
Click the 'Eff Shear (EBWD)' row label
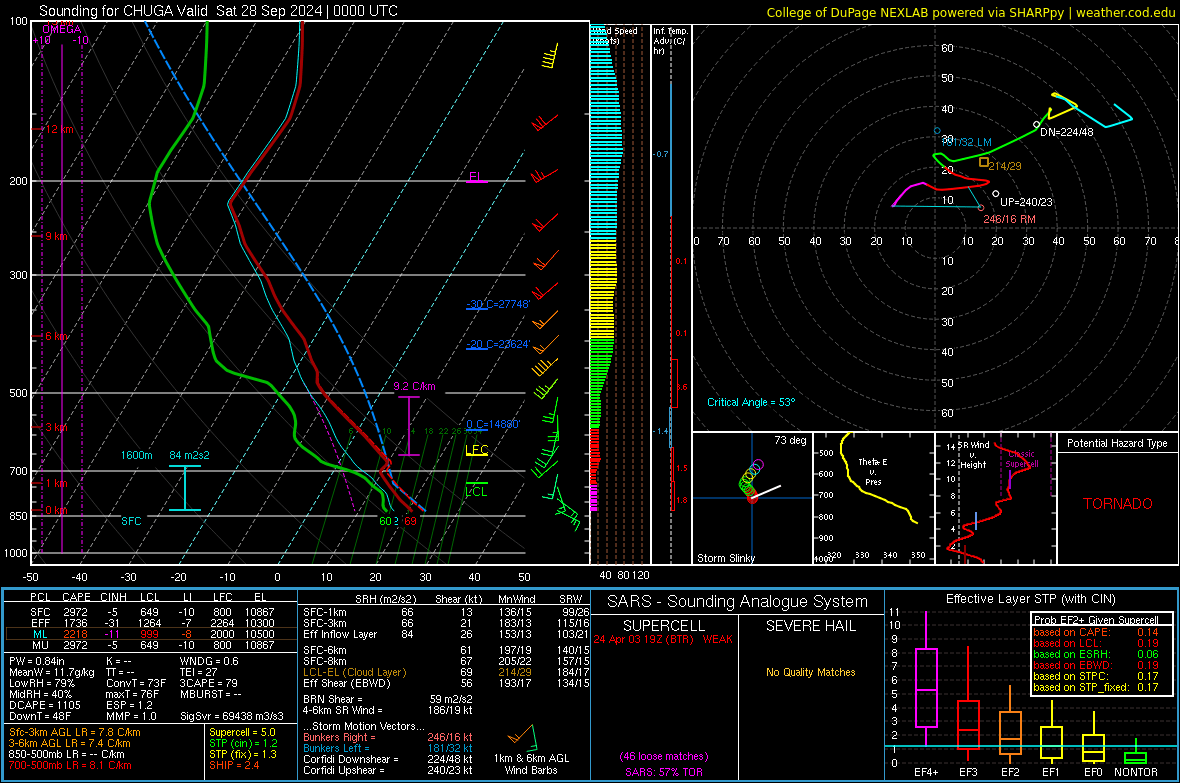[x=347, y=684]
